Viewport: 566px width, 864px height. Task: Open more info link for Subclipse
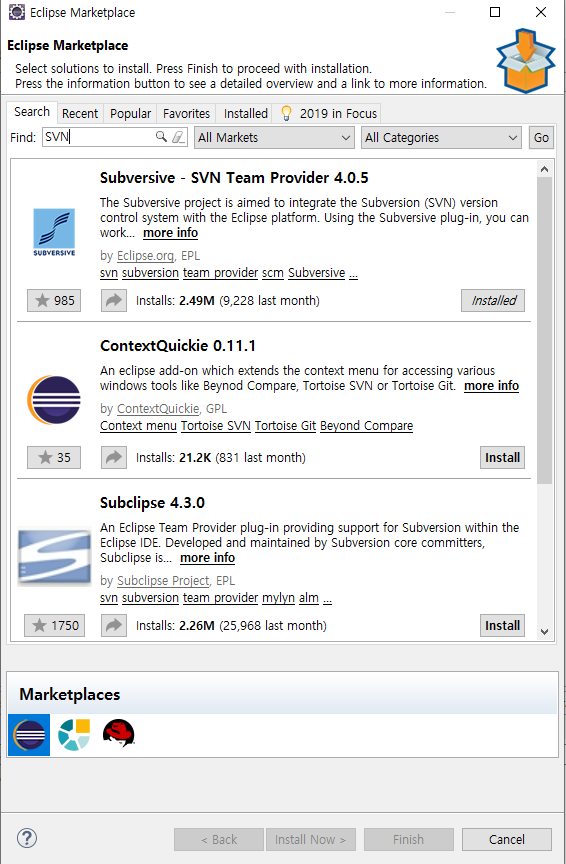point(207,558)
